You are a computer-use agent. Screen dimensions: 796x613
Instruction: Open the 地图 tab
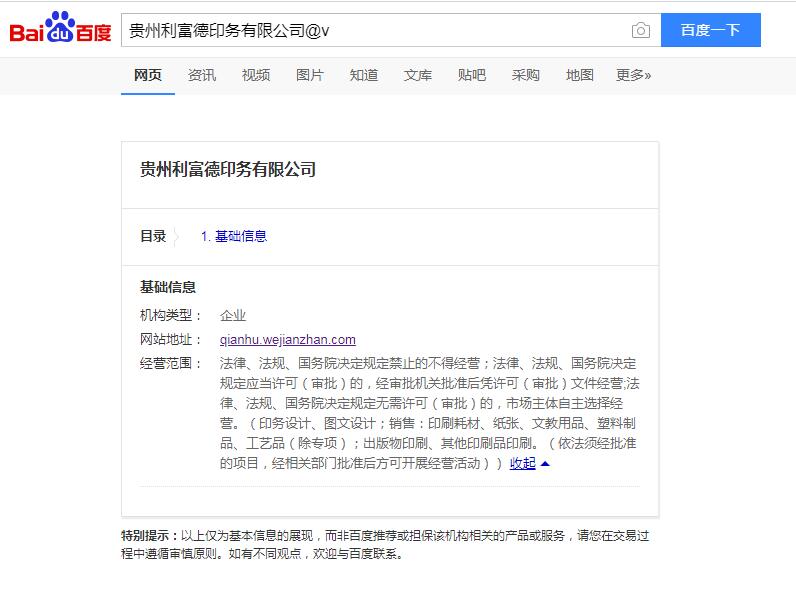click(x=580, y=75)
